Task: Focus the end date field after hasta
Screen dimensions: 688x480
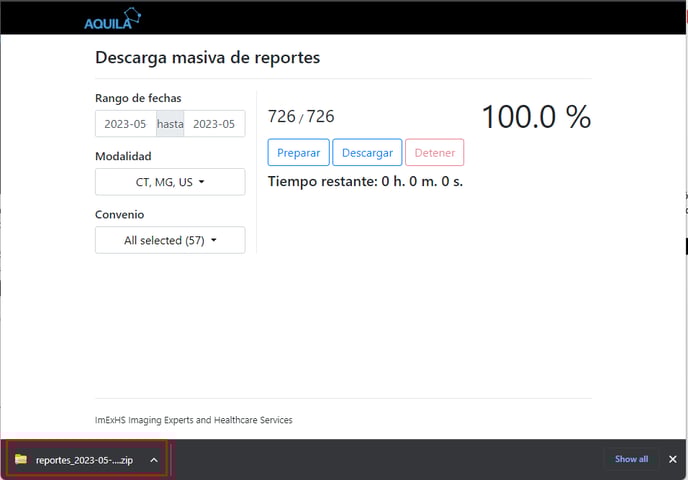Action: [x=214, y=124]
